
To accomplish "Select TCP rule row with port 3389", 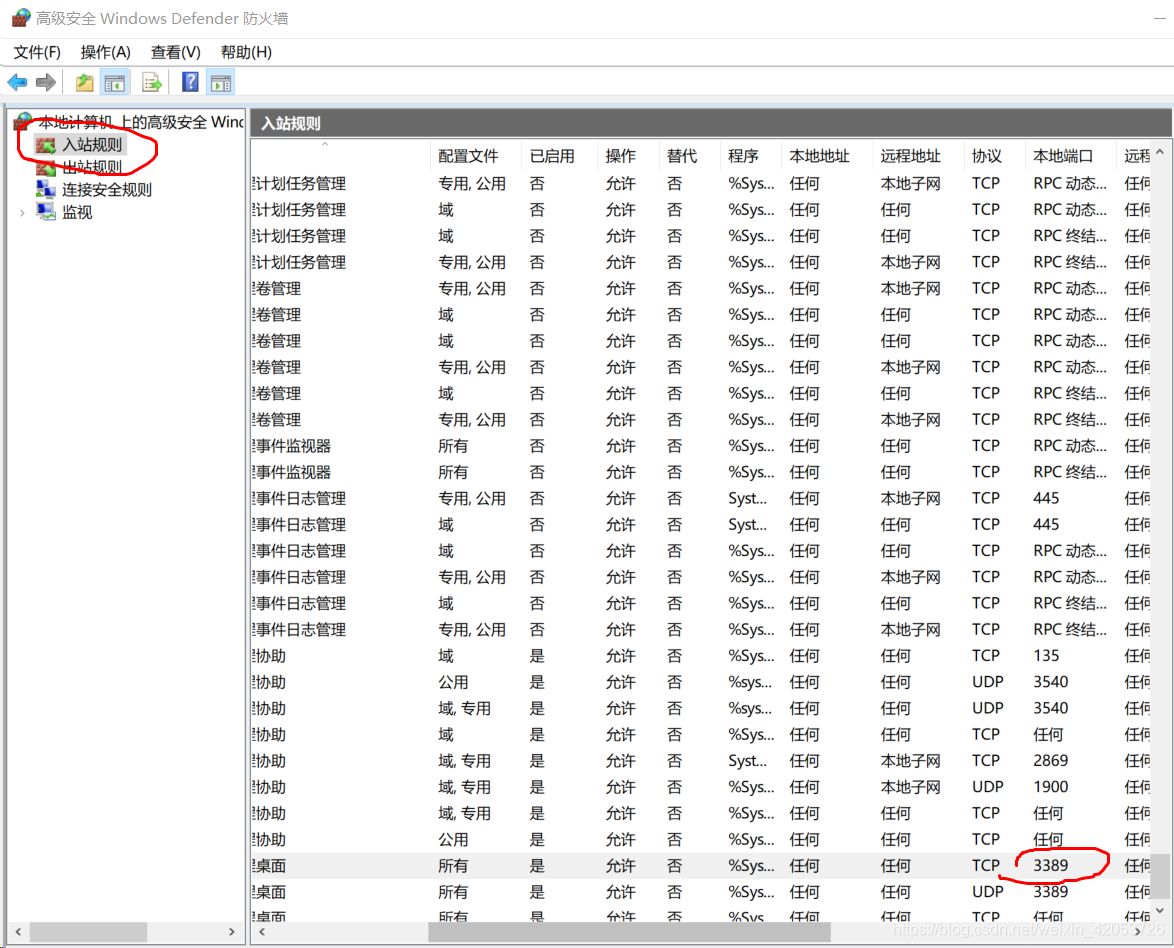I will 702,866.
